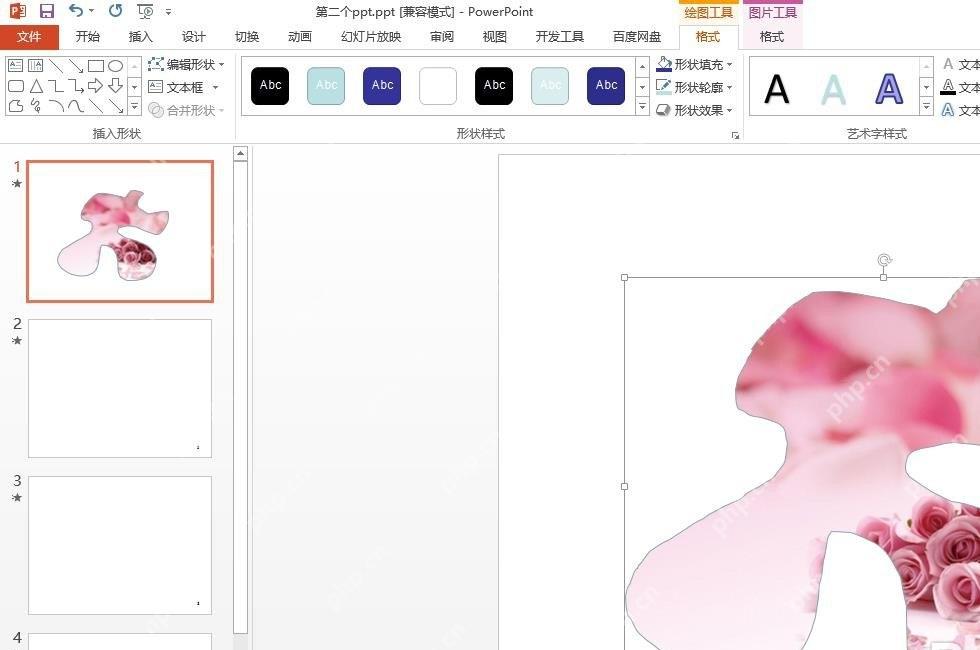Open the Picture Tools Format (格式) tab

click(x=772, y=37)
